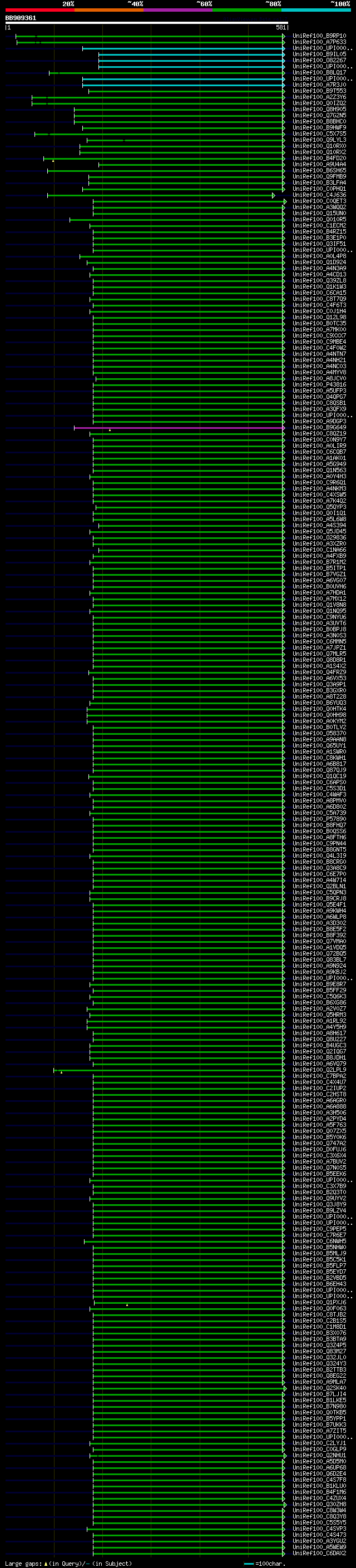Select hit label UniRef100_B6YUQ3
This screenshot has height=1568, width=356.
[x=319, y=703]
